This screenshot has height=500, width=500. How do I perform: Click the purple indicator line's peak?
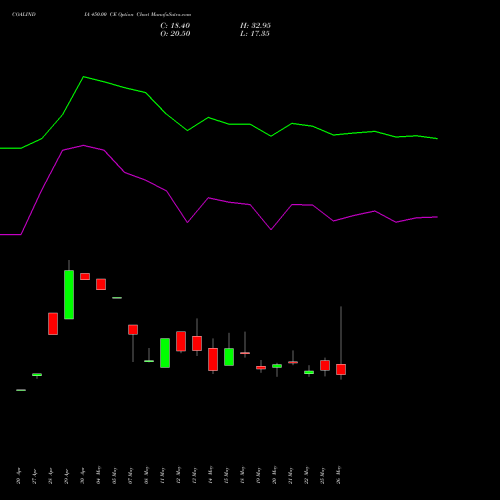pos(83,145)
